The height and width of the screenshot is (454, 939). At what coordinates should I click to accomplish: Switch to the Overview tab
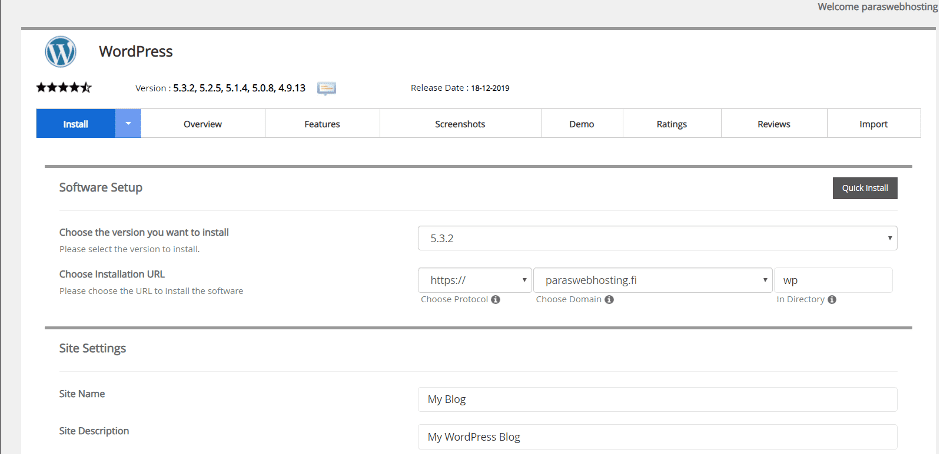click(x=203, y=124)
